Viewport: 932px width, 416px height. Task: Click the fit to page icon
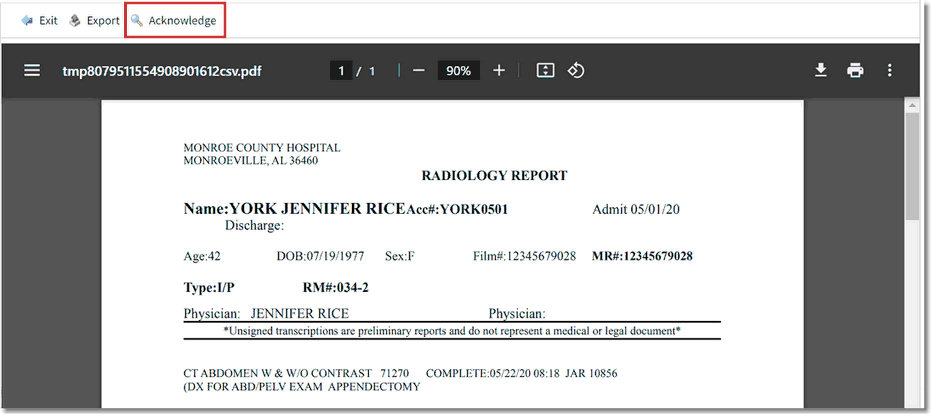click(545, 71)
